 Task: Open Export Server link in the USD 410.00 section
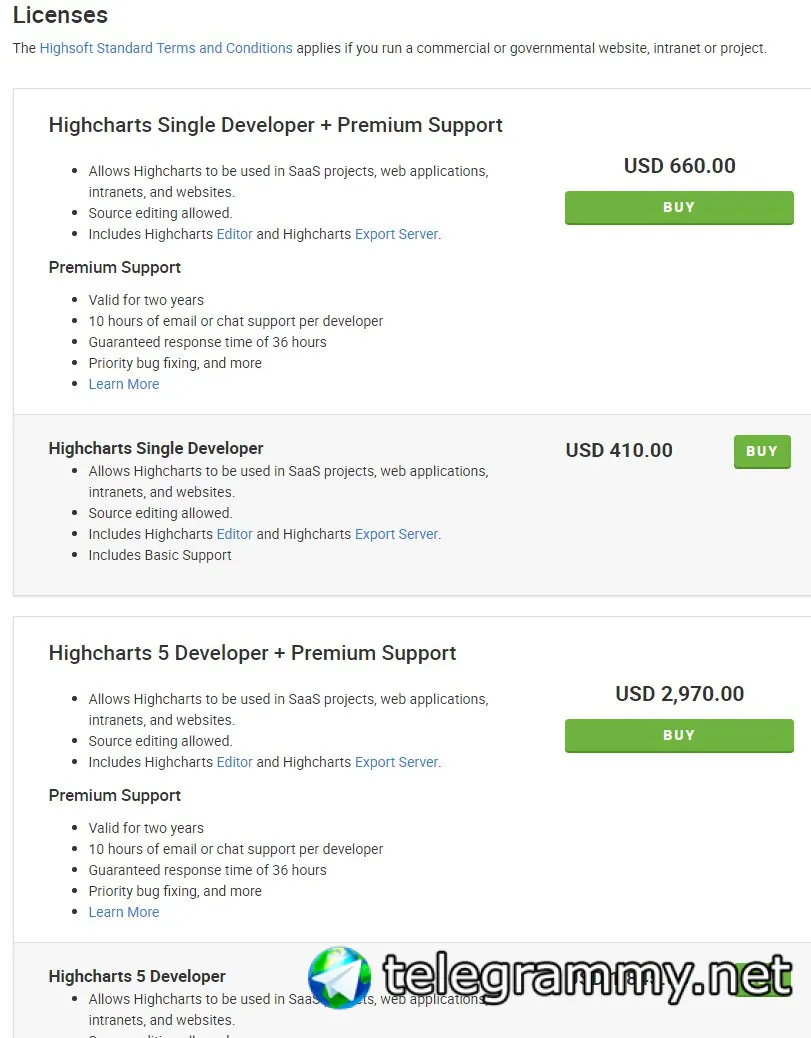396,534
